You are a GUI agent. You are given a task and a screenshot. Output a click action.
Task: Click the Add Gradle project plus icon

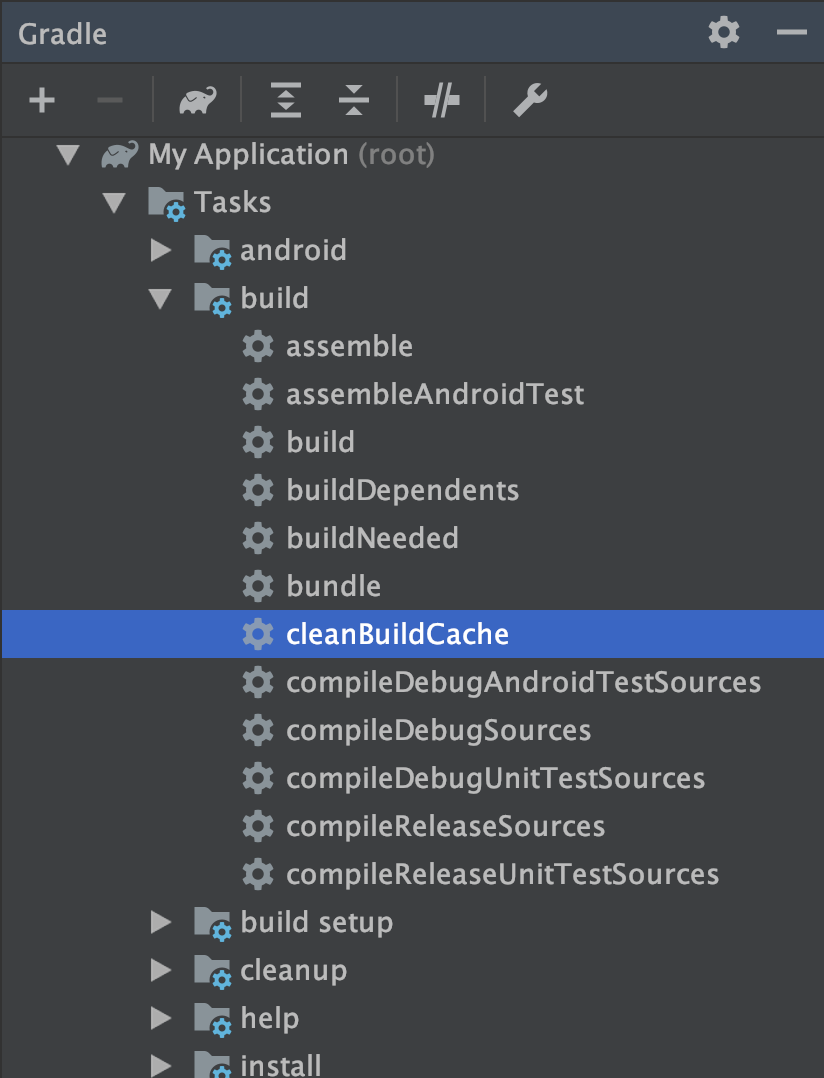(x=41, y=100)
